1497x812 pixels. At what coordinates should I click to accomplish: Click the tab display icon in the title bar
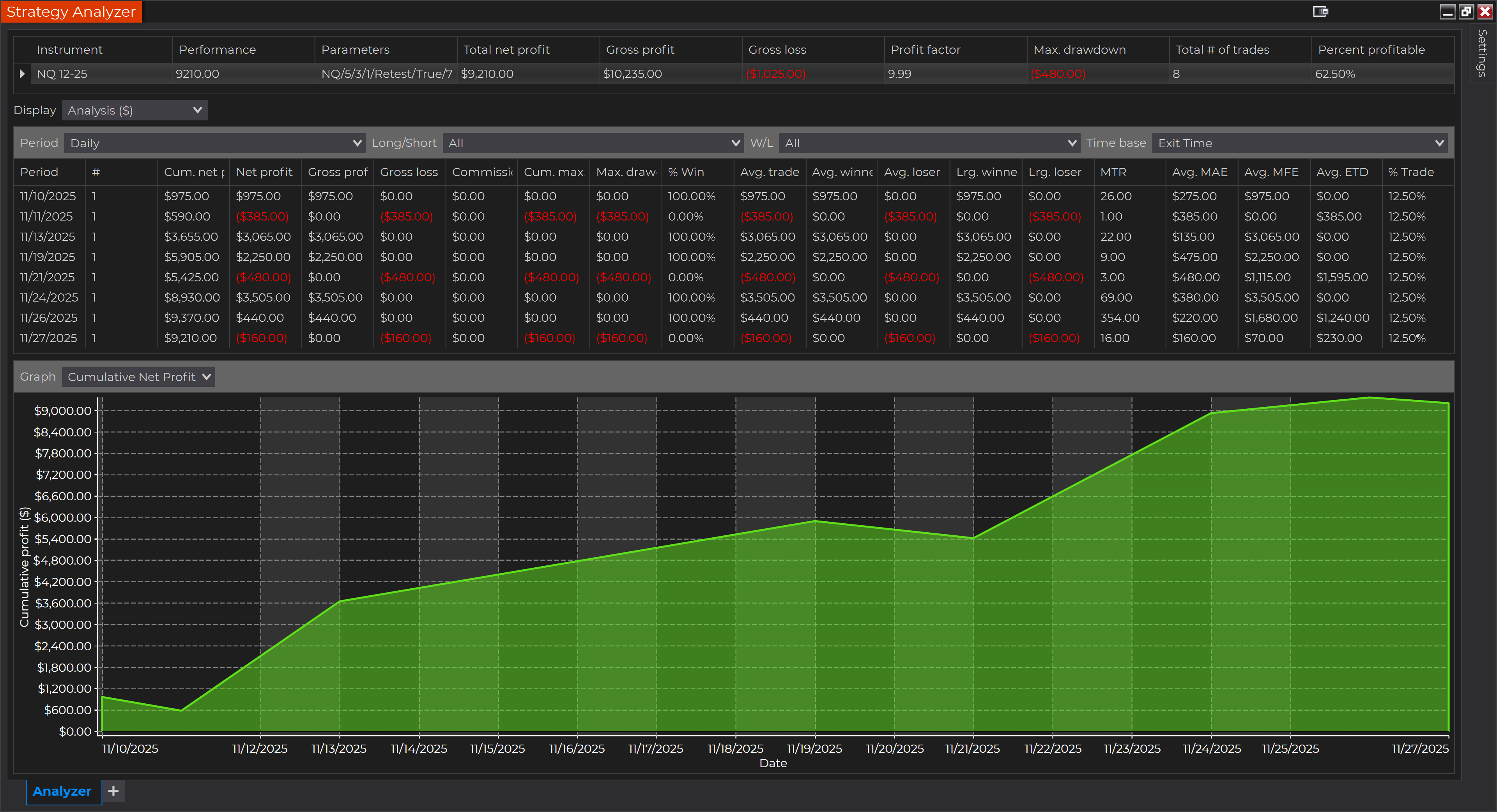click(x=1320, y=12)
